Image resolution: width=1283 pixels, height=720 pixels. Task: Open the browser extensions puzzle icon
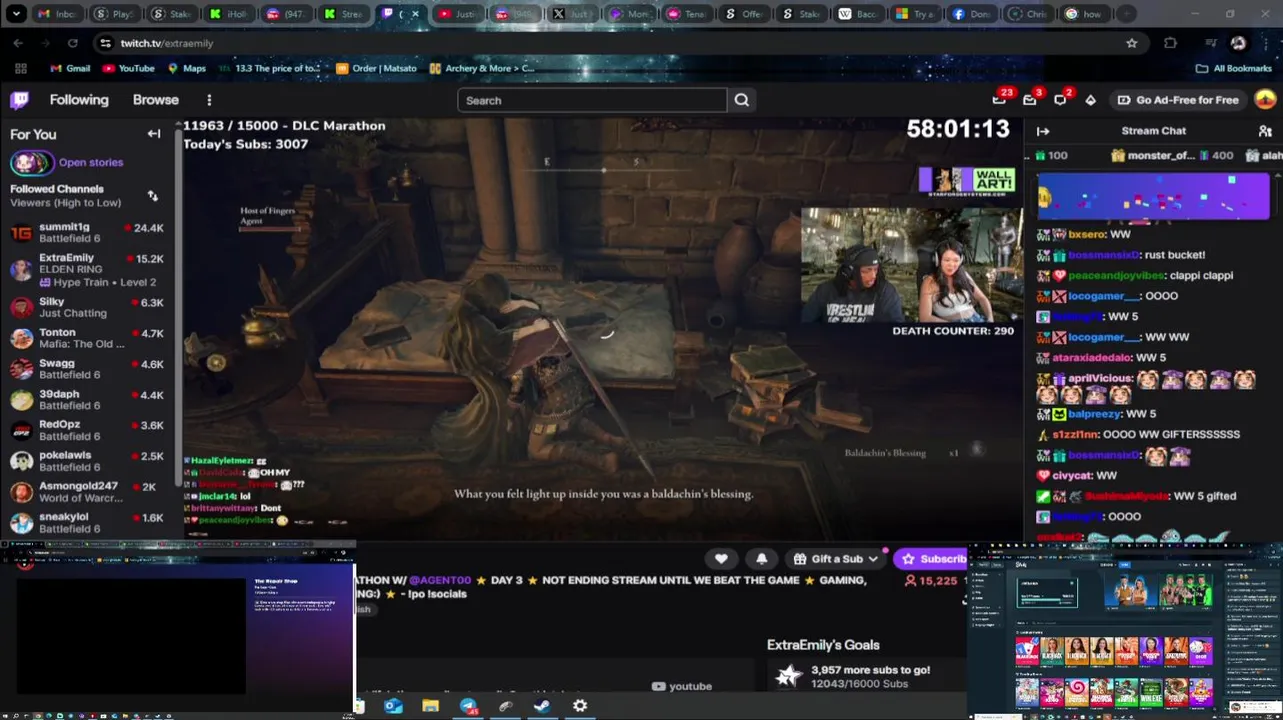(x=1170, y=43)
